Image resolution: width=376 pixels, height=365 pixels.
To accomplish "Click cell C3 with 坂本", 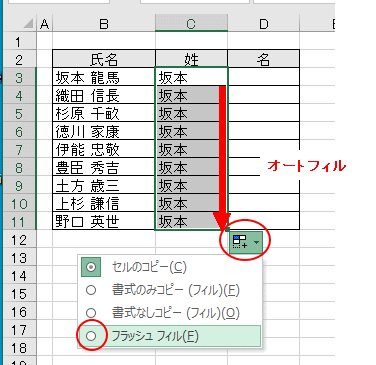I will [x=191, y=77].
